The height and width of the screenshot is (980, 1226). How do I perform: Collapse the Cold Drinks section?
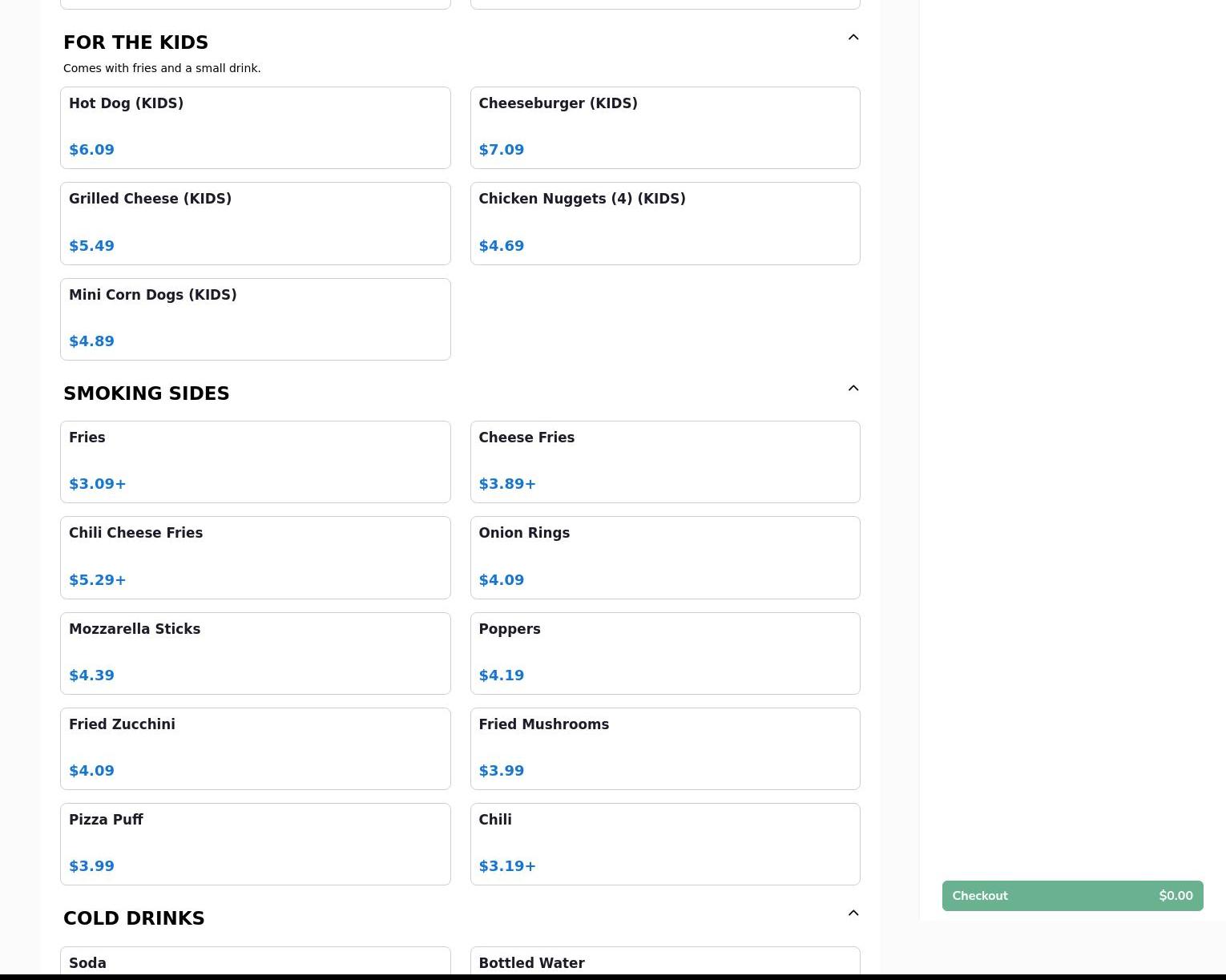pos(853,913)
